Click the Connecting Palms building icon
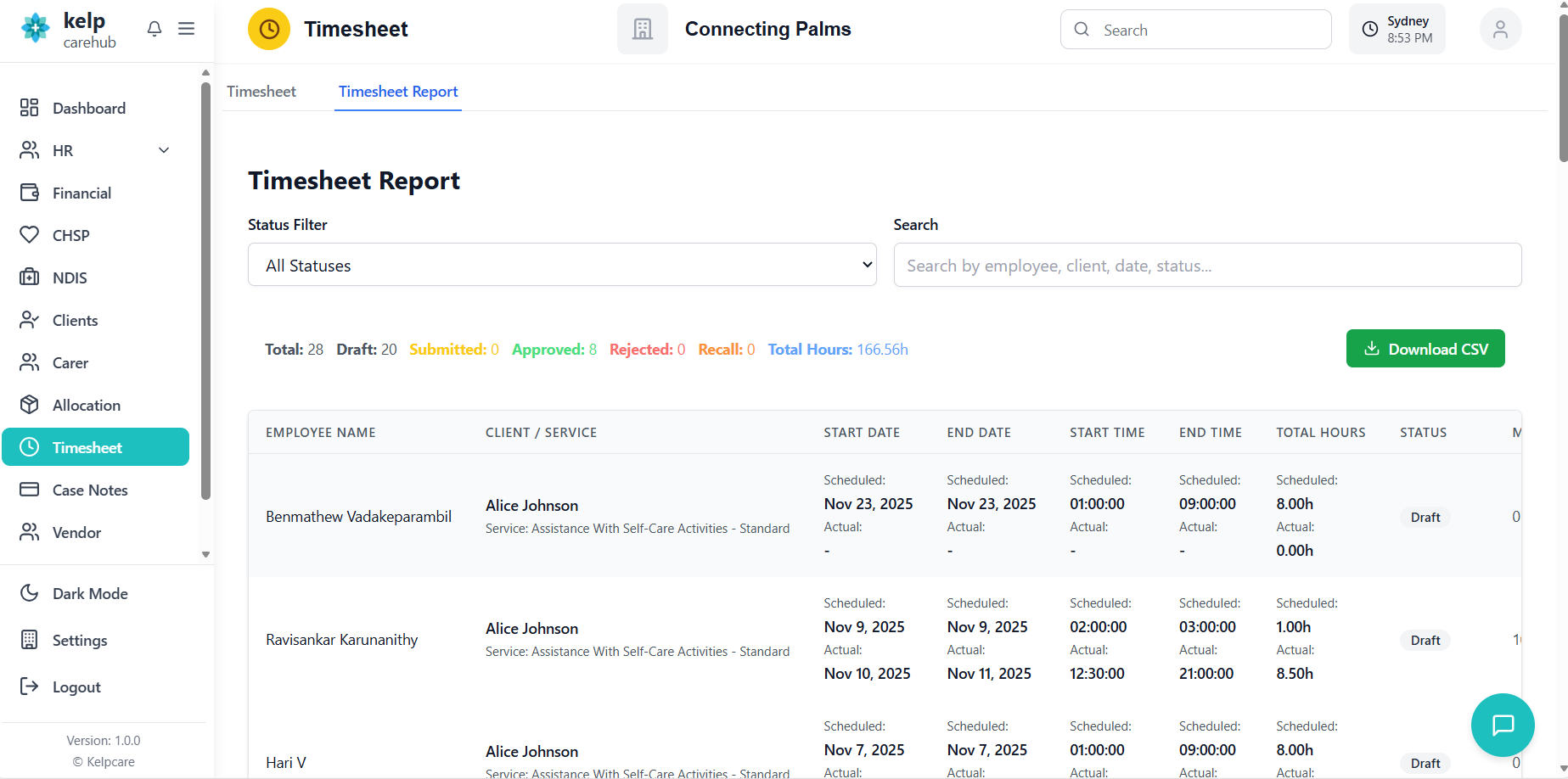Screen dimensions: 1568x779 click(643, 30)
